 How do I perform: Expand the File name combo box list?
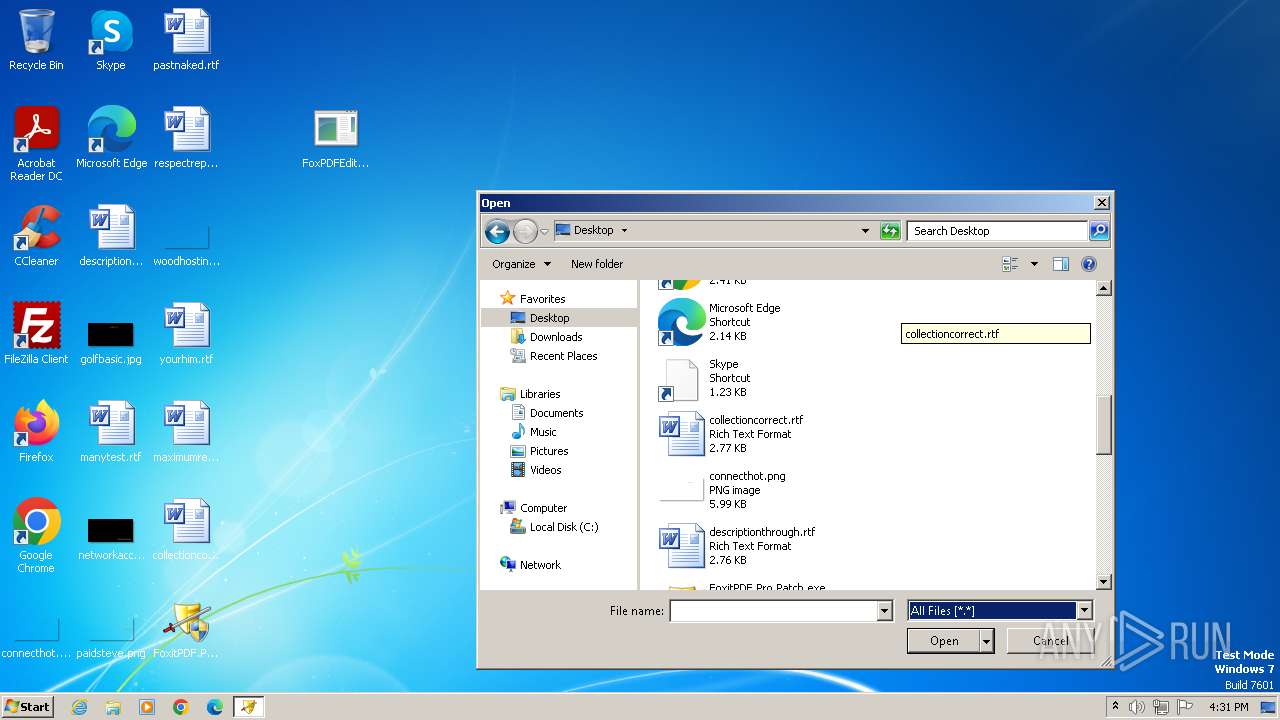(884, 611)
